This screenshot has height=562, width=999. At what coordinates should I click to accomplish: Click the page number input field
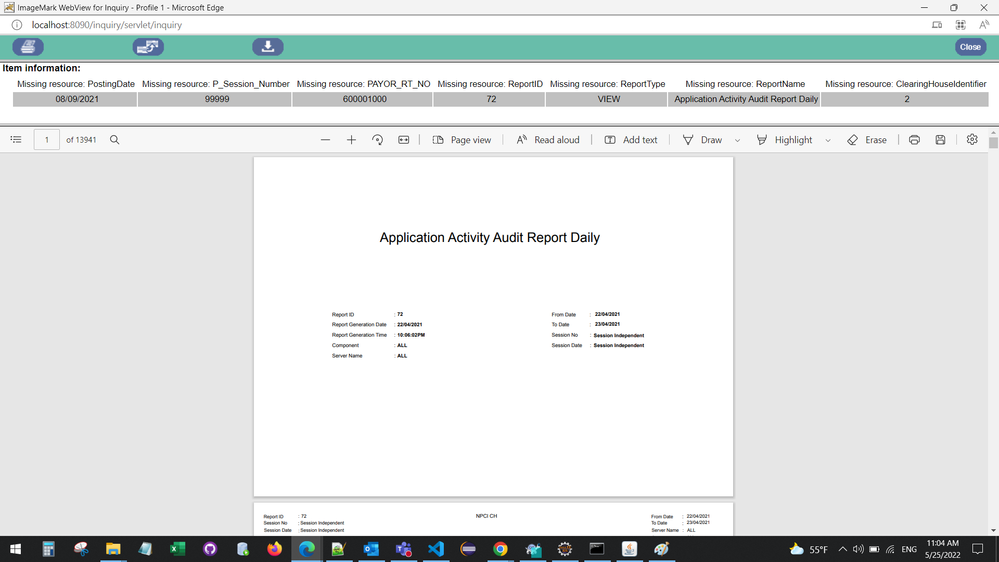pyautogui.click(x=47, y=140)
